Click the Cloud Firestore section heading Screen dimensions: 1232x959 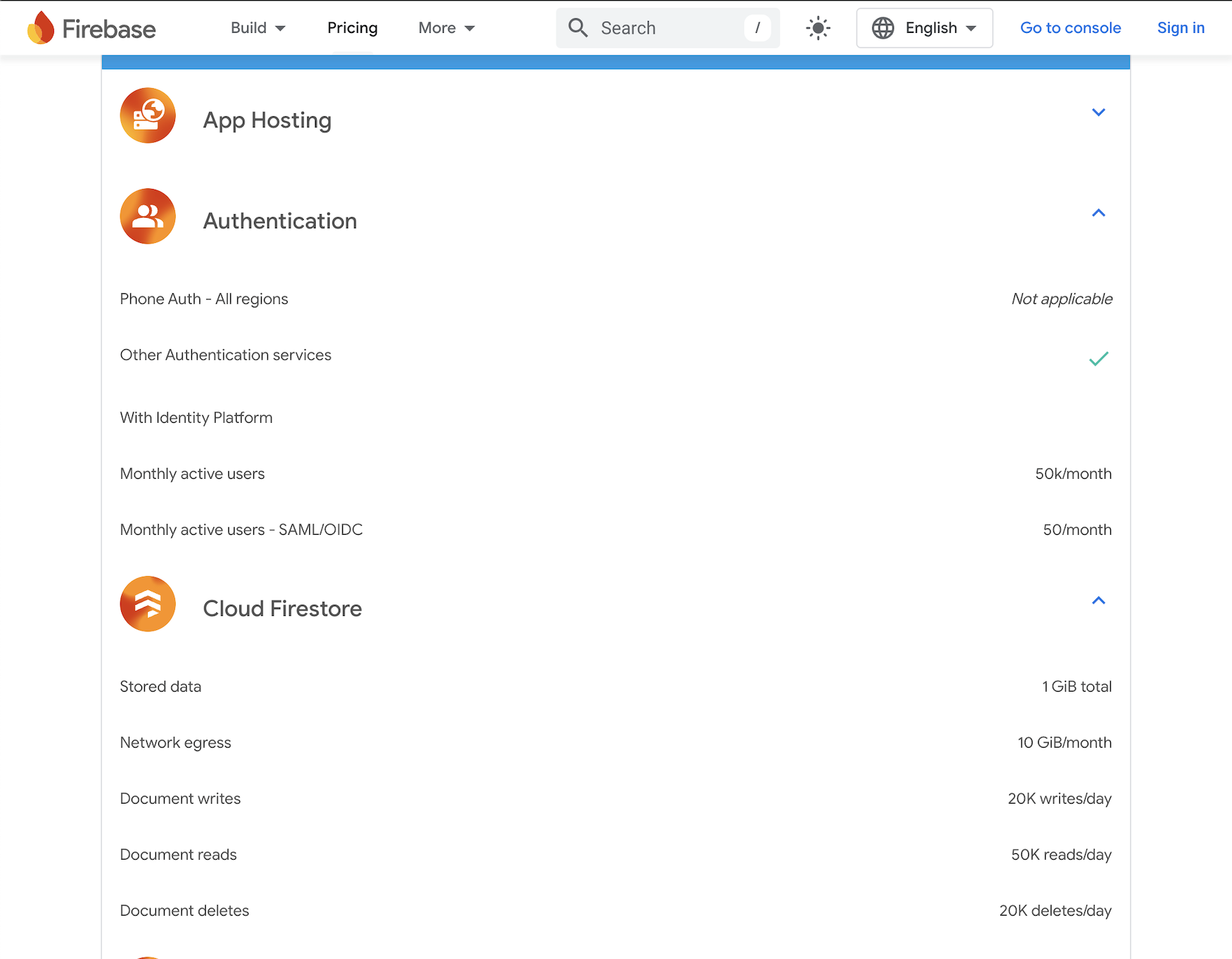tap(282, 608)
